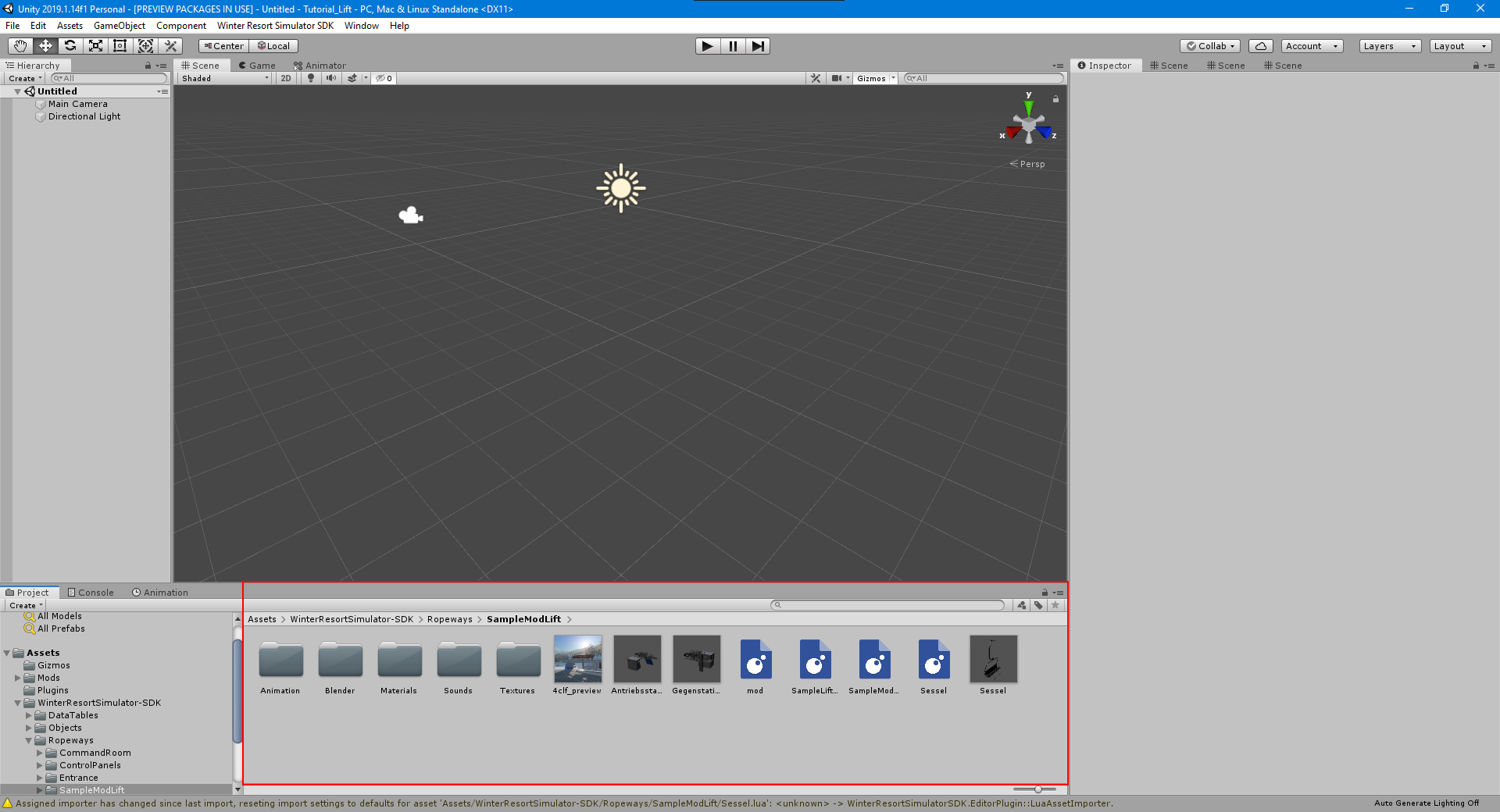Click the Project search field

887,605
